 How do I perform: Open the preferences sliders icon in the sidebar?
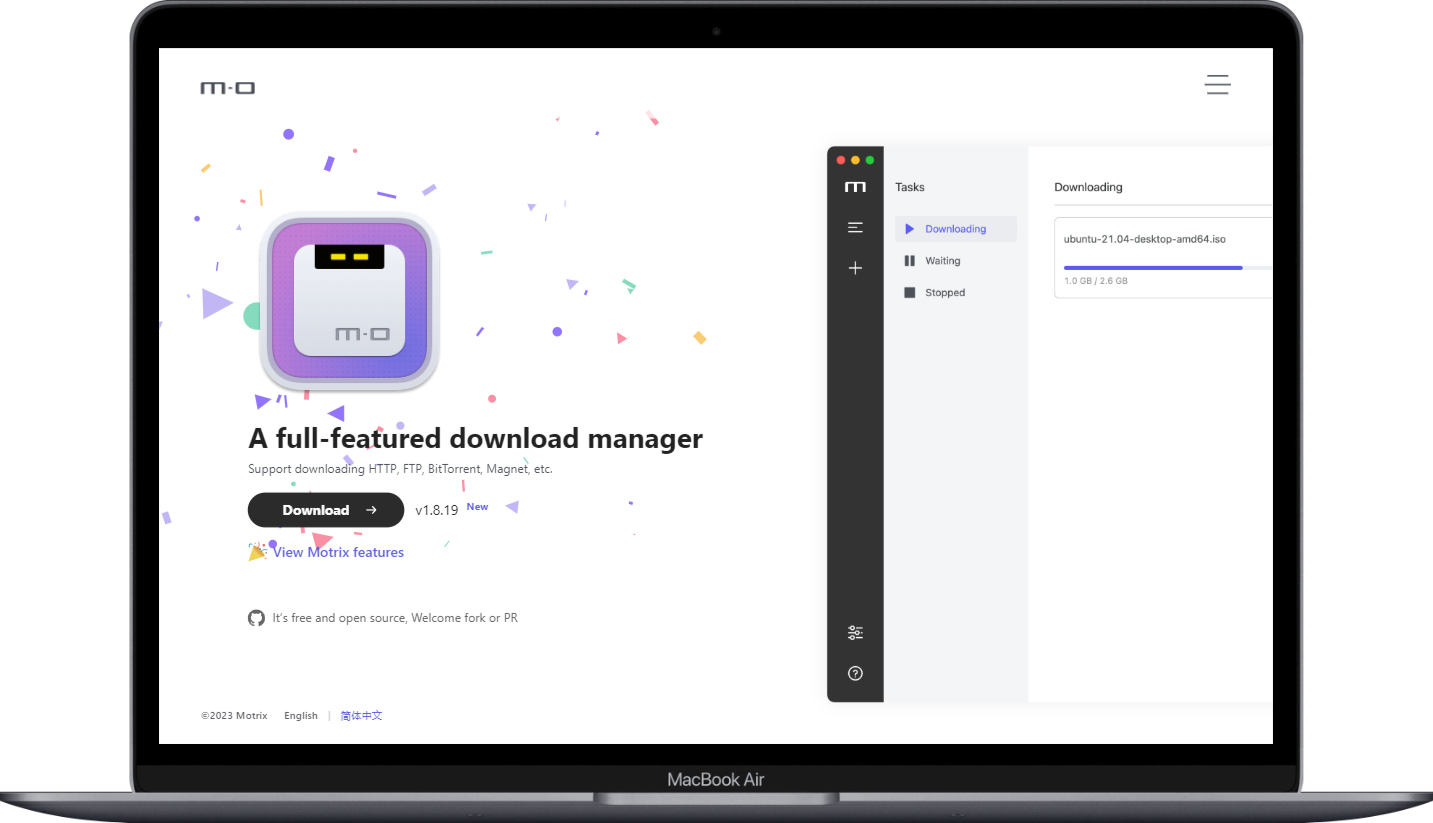pyautogui.click(x=855, y=633)
